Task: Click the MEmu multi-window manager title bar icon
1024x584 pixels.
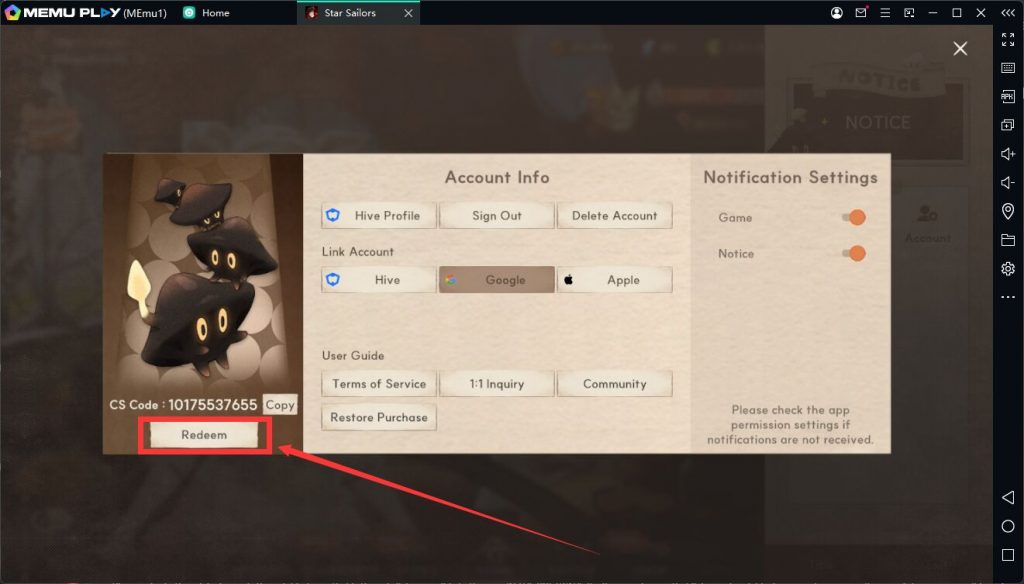Action: coord(909,12)
